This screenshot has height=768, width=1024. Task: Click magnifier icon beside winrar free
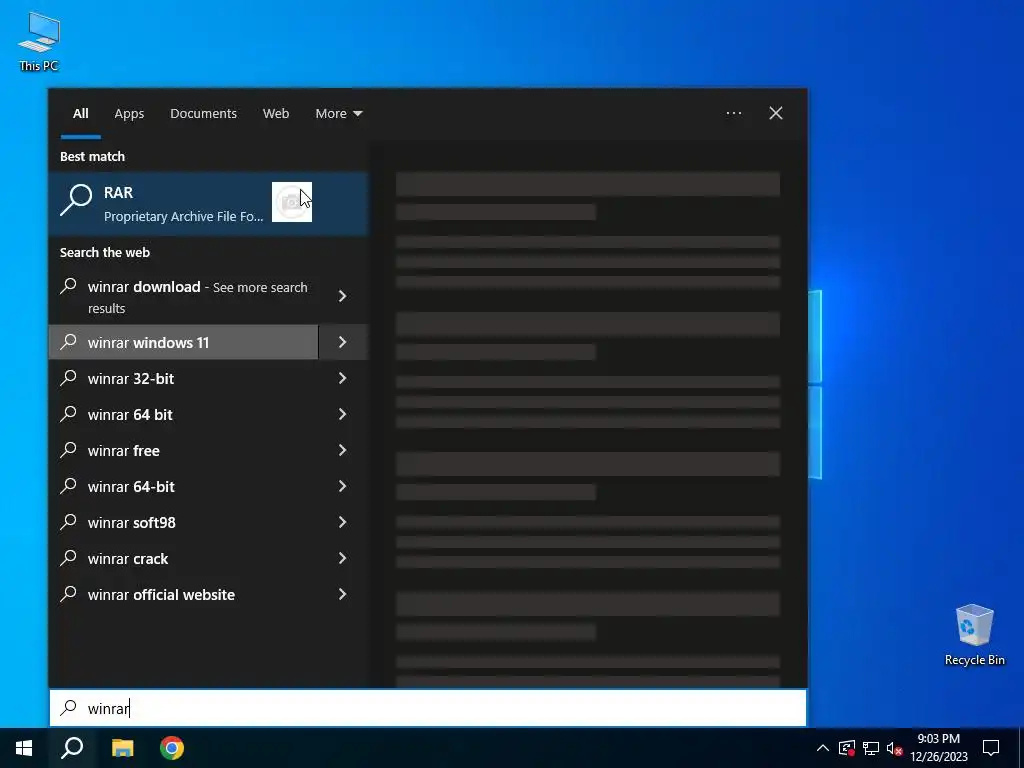69,449
